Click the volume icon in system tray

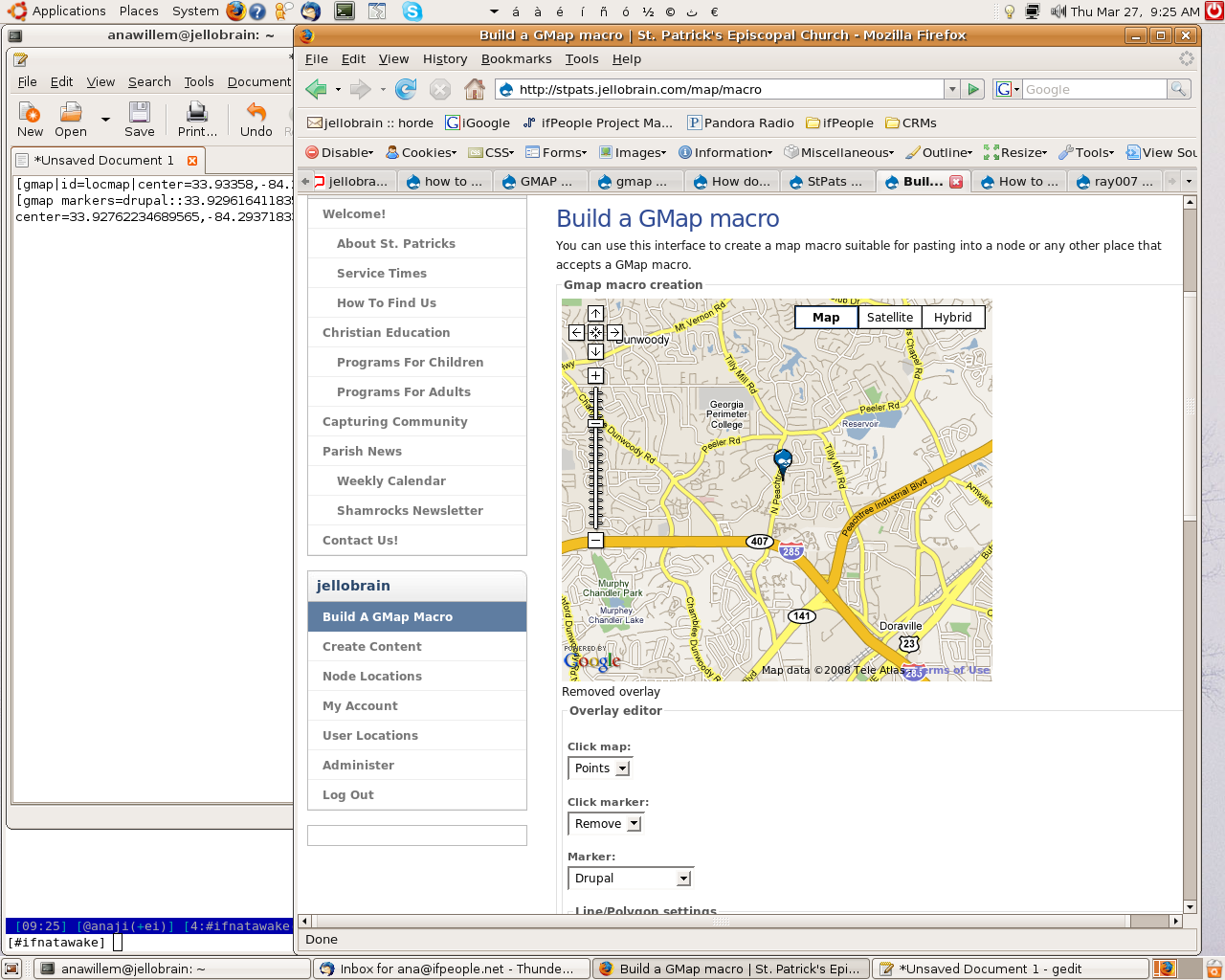click(1058, 11)
